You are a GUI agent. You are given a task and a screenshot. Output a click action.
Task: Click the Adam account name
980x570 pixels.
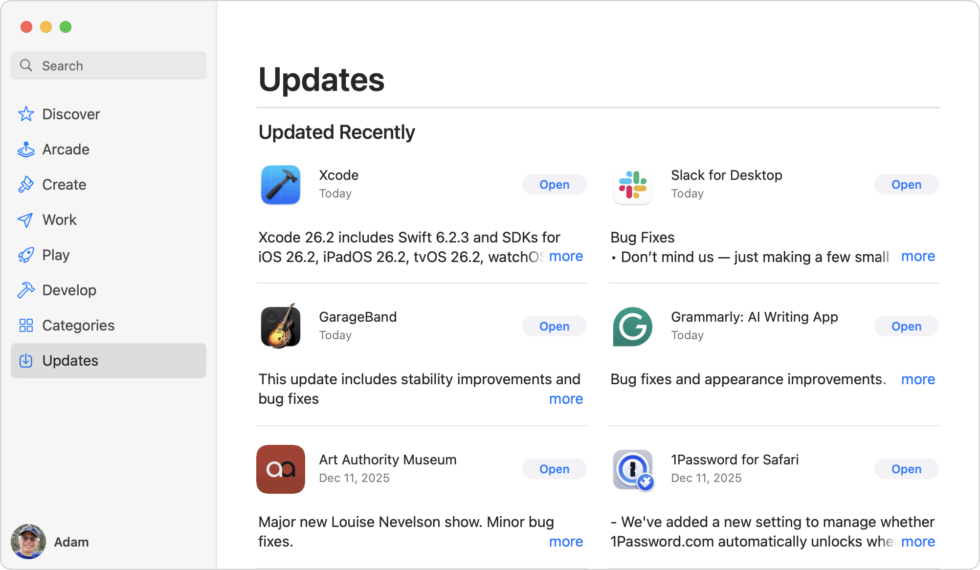71,542
